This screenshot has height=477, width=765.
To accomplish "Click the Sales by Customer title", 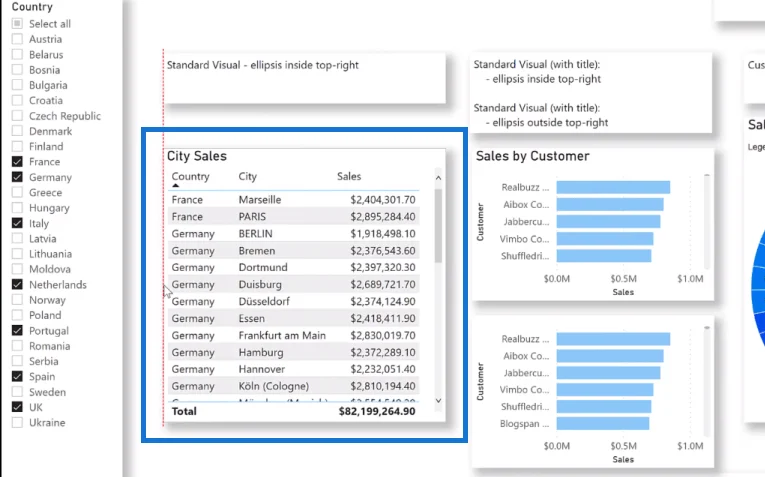I will click(x=532, y=156).
